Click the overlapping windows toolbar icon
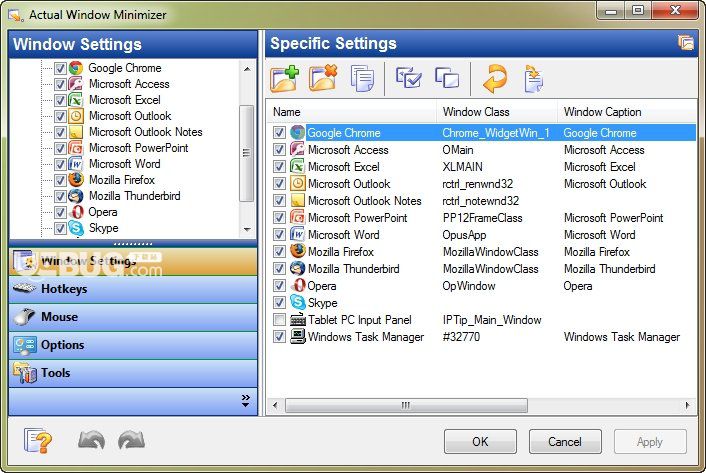Screen dimensions: 706x473 pos(447,78)
